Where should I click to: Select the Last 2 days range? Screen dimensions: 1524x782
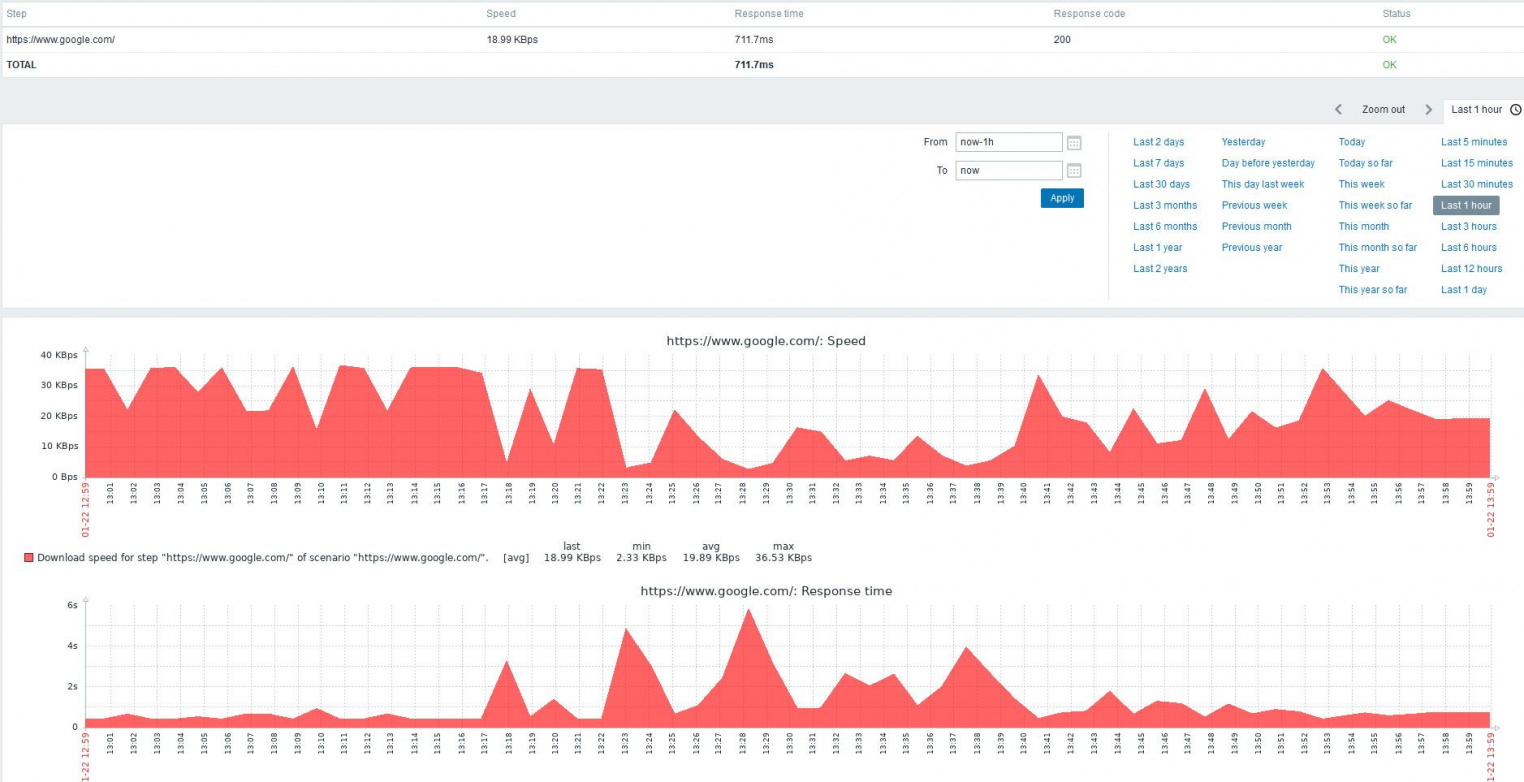click(x=1158, y=142)
